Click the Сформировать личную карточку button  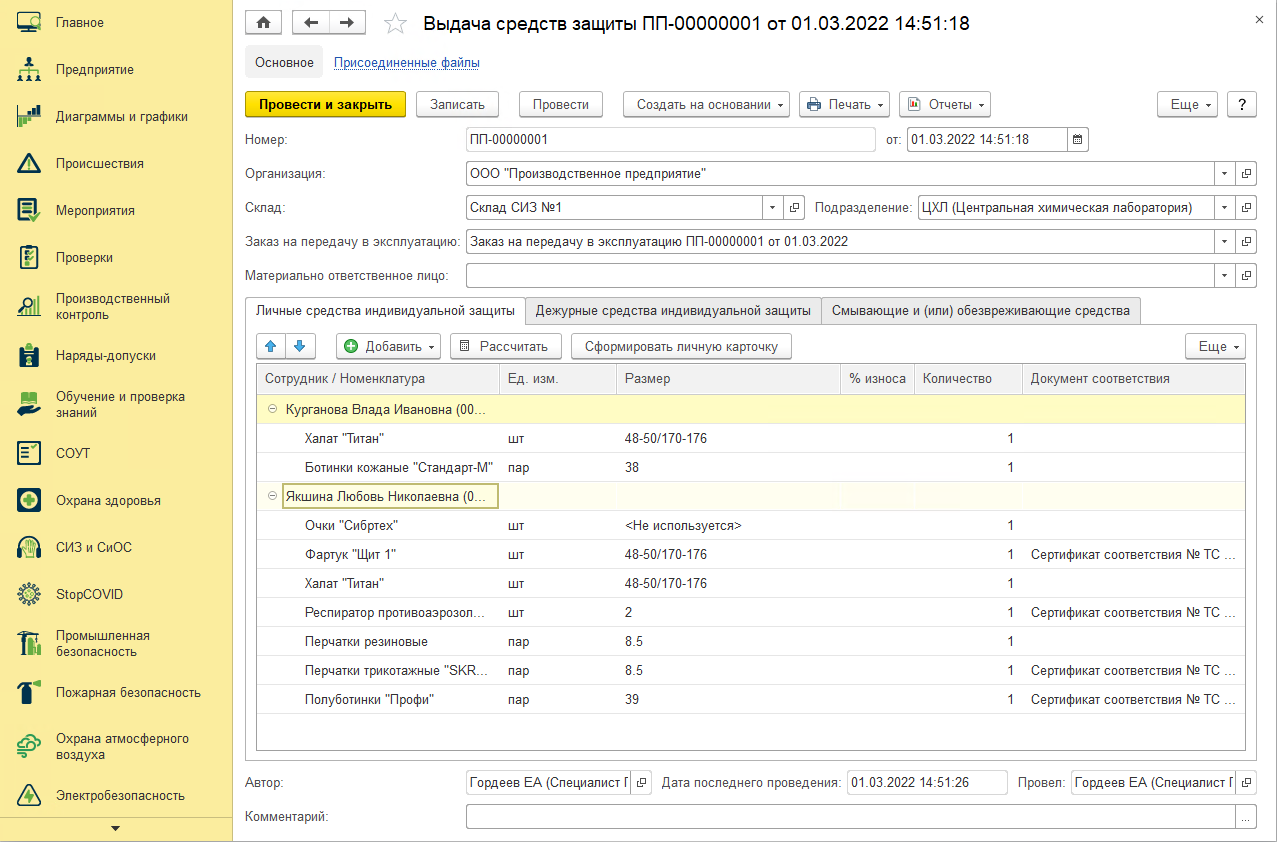pyautogui.click(x=681, y=346)
